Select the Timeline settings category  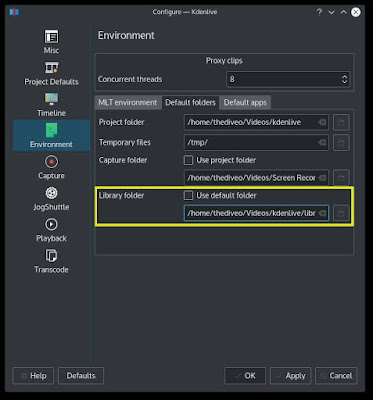pyautogui.click(x=51, y=105)
